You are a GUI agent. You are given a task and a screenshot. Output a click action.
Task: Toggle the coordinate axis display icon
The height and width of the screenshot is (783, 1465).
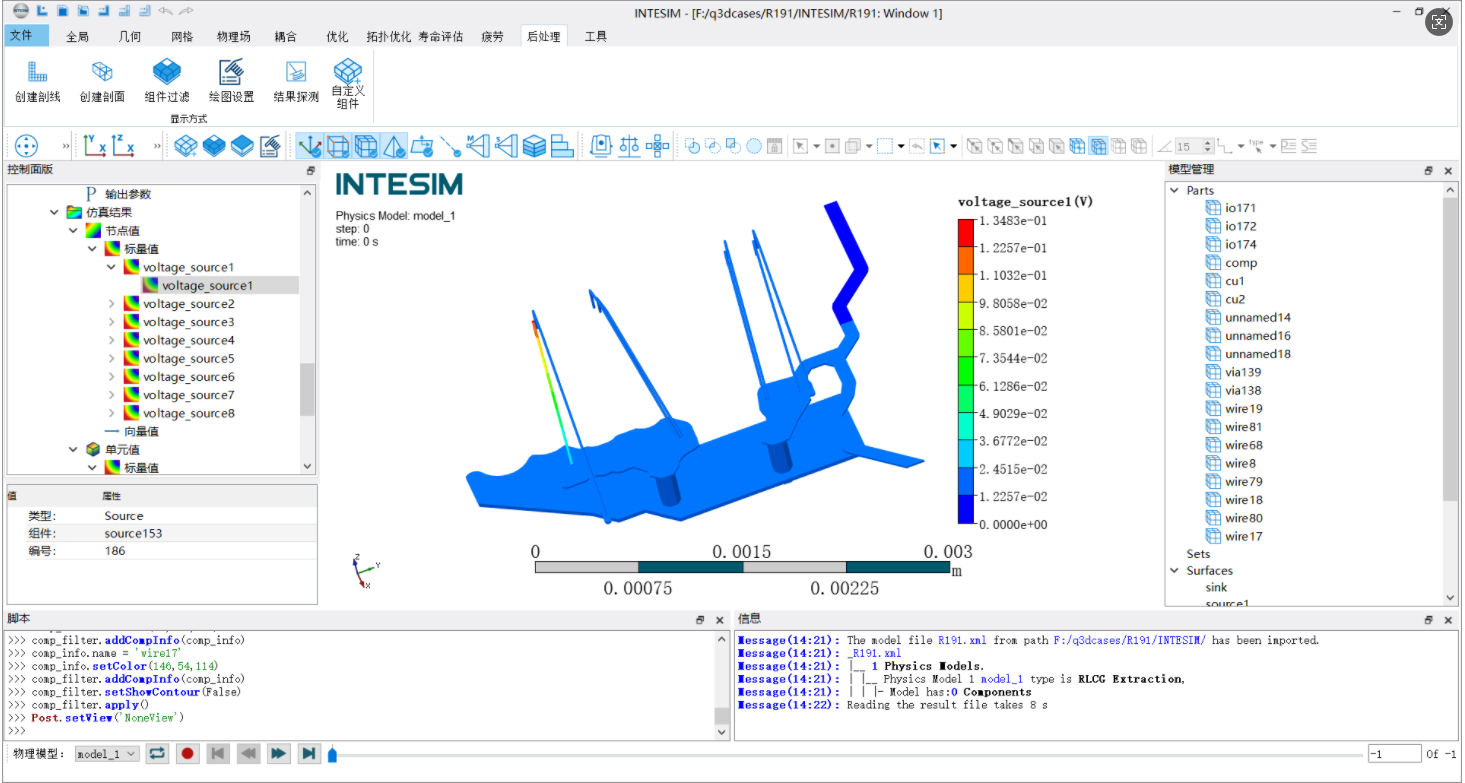coord(310,146)
